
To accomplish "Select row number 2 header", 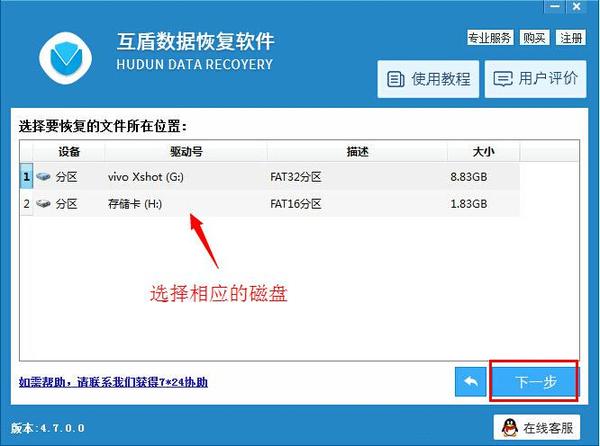I will pyautogui.click(x=26, y=203).
